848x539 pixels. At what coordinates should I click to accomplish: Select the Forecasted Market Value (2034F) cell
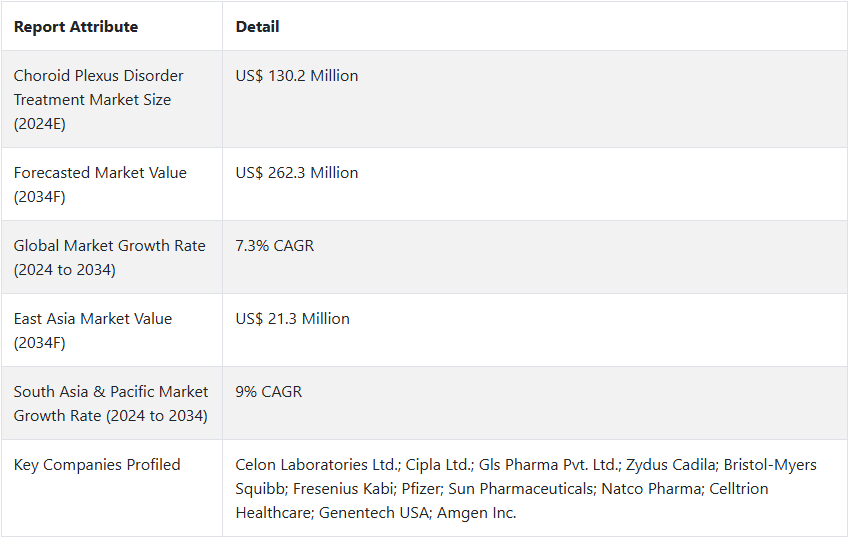111,184
